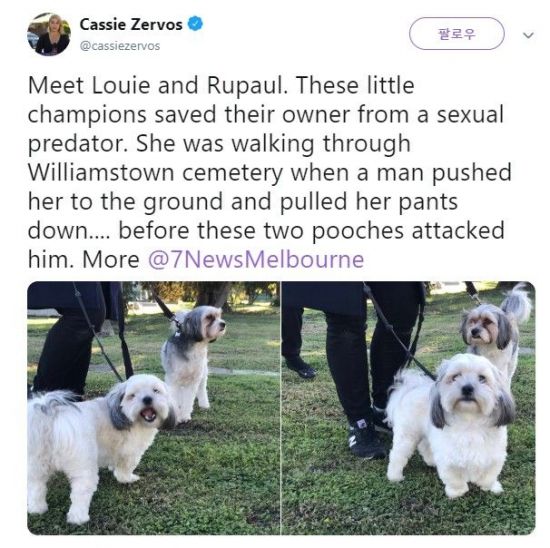Viewport: 550px width, 548px height.
Task: Open the left photo of the two dogs
Action: [x=154, y=408]
